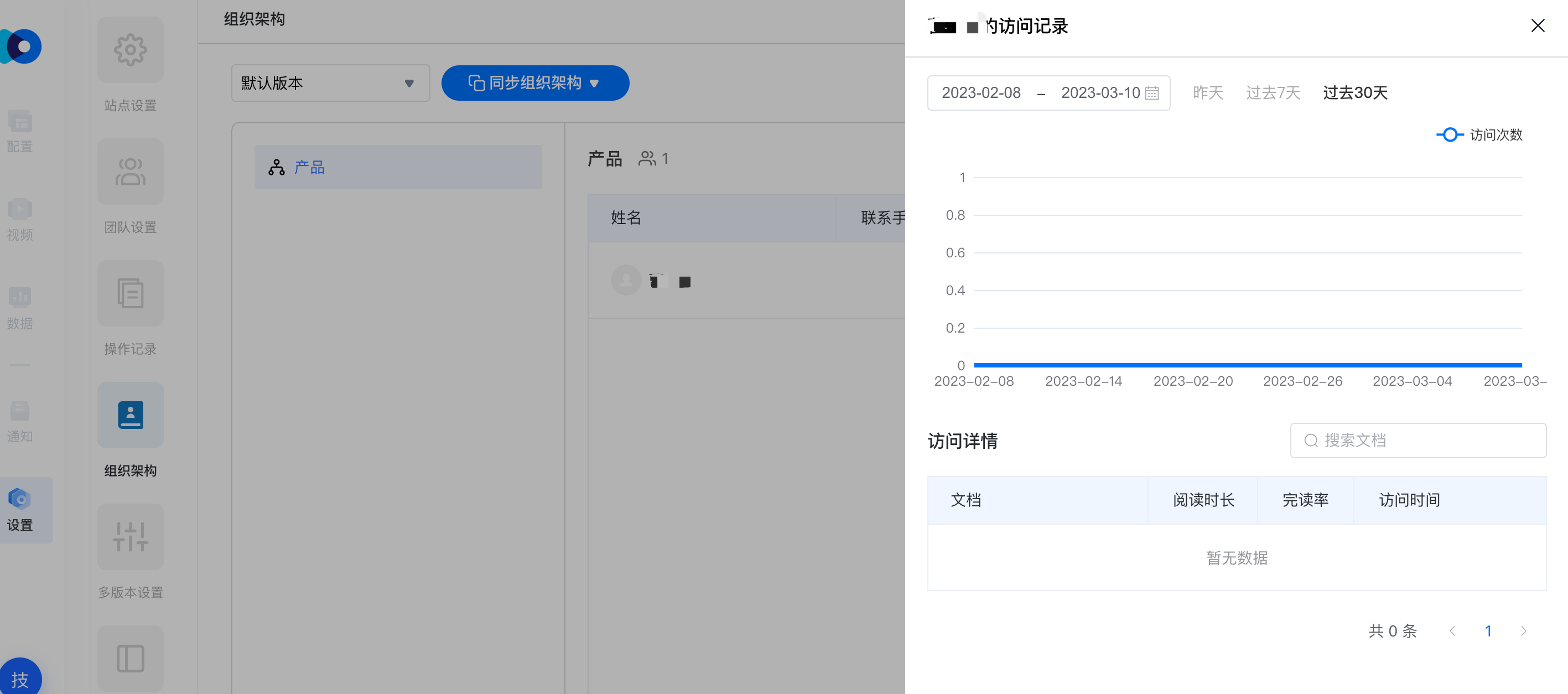Screen dimensions: 1568x694
Task: Click the 组织架构 page title
Action: [x=254, y=19]
